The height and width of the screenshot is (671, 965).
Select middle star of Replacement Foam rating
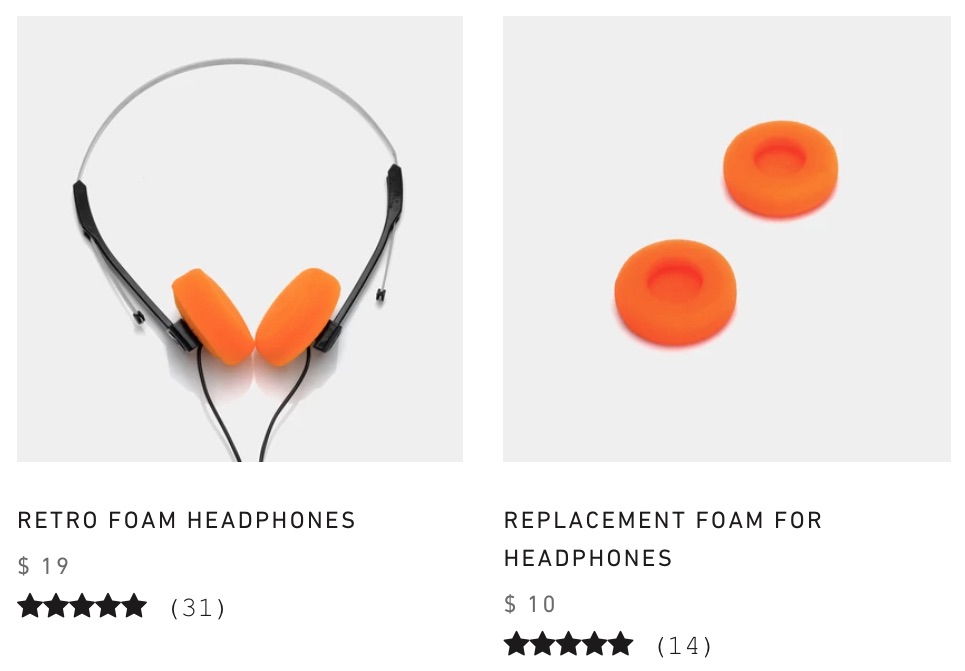point(568,645)
